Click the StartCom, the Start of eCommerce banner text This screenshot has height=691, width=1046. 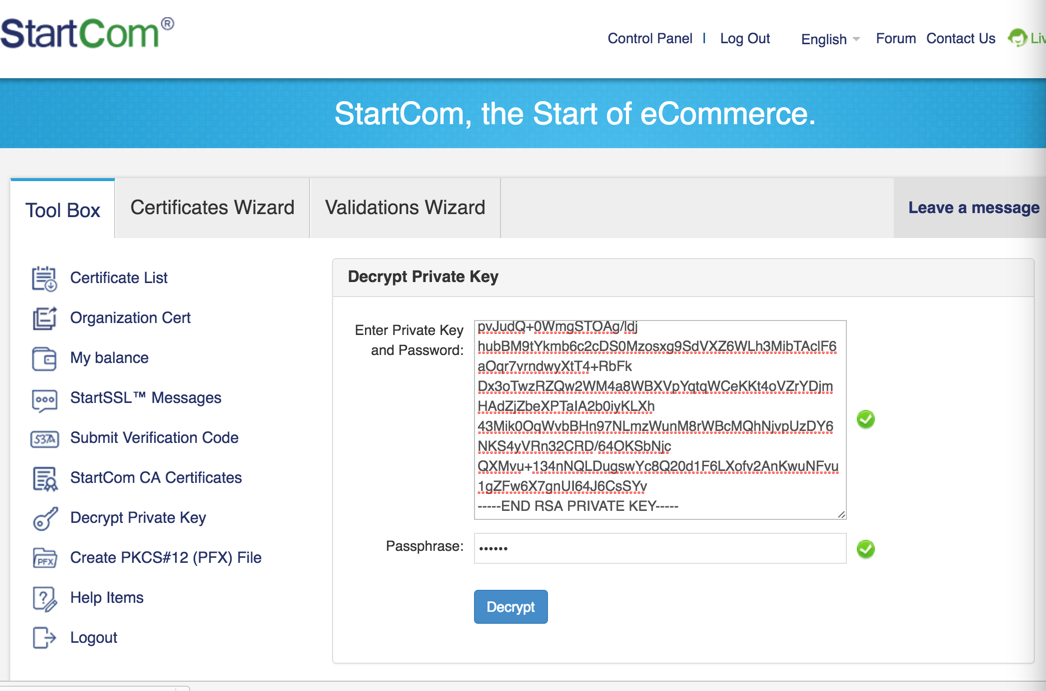click(x=574, y=114)
